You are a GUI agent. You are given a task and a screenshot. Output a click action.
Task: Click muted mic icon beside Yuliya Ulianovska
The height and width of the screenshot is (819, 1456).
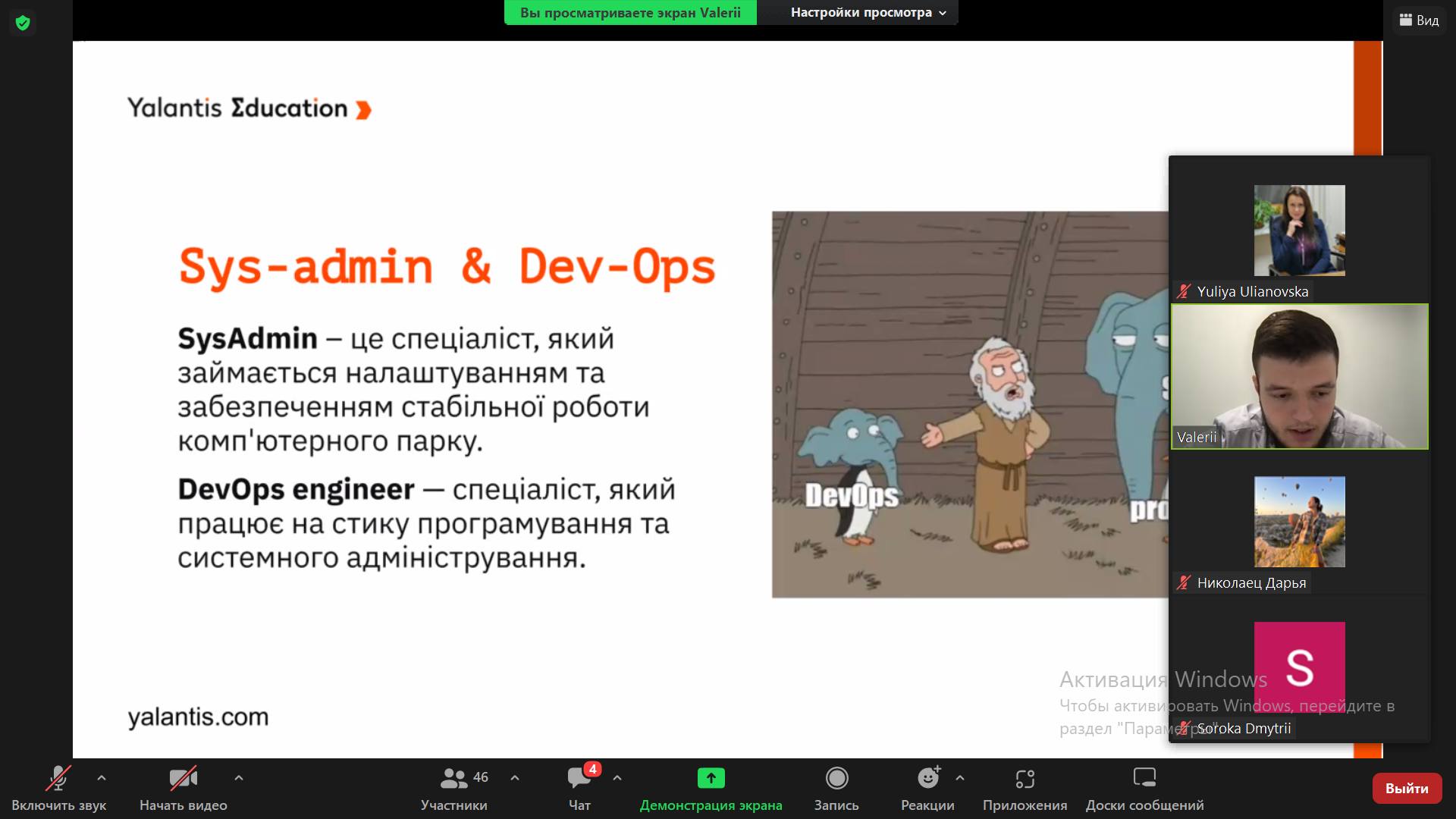(1184, 291)
